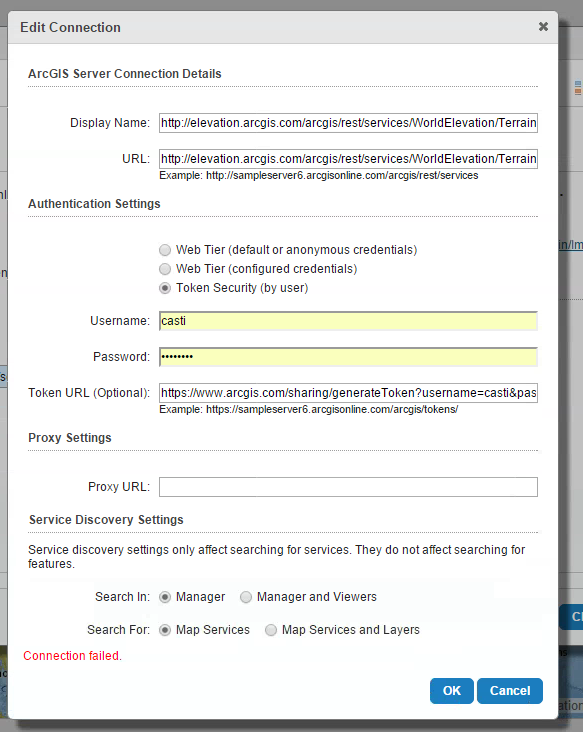Screen dimensions: 583x732
Task: Click the ArcGIS Server Connection Details heading
Action: (125, 74)
